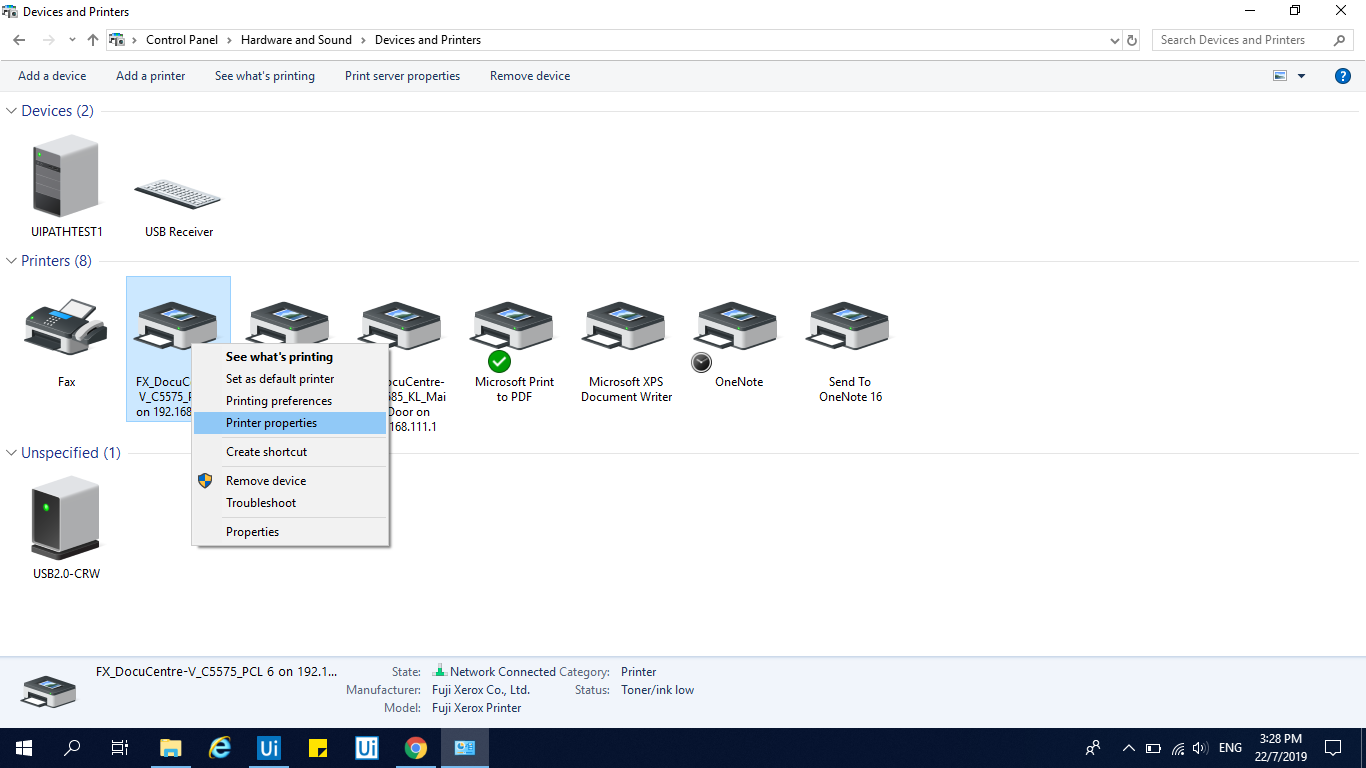This screenshot has height=768, width=1366.
Task: Click the Toner/ink low status text
Action: click(657, 690)
